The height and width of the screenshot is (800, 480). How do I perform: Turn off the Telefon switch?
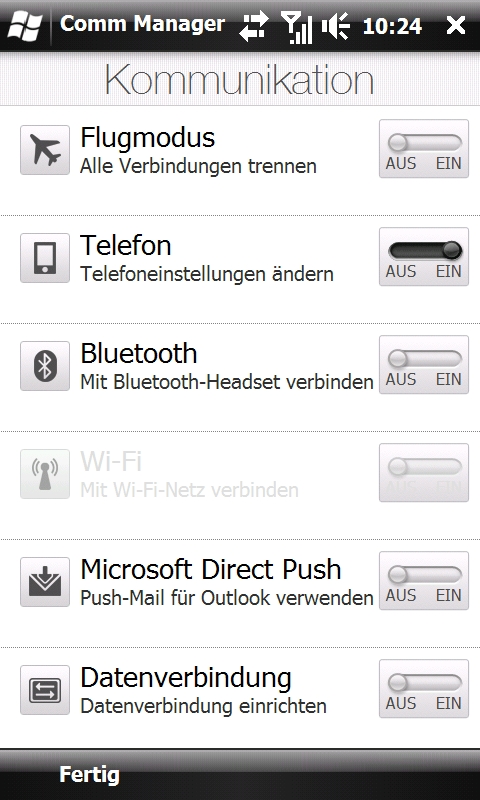[x=424, y=256]
